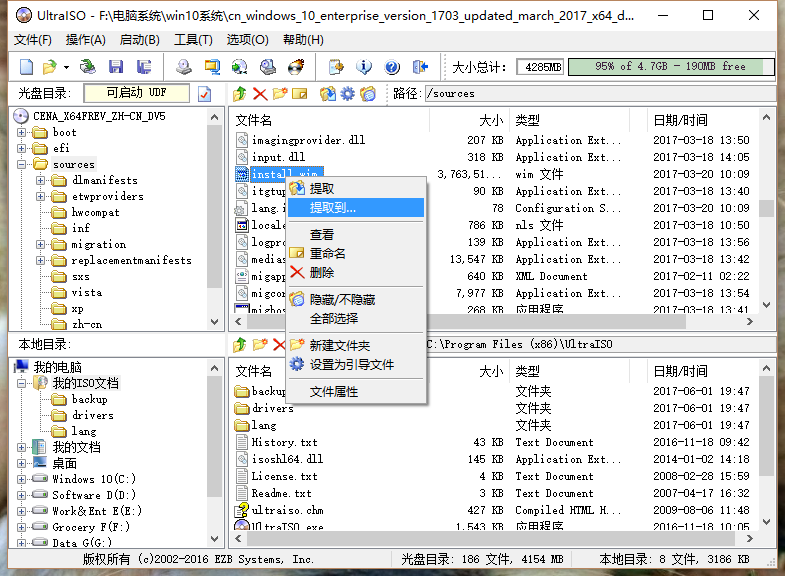Click the Make CD/DVD image drive icon

pos(184,67)
